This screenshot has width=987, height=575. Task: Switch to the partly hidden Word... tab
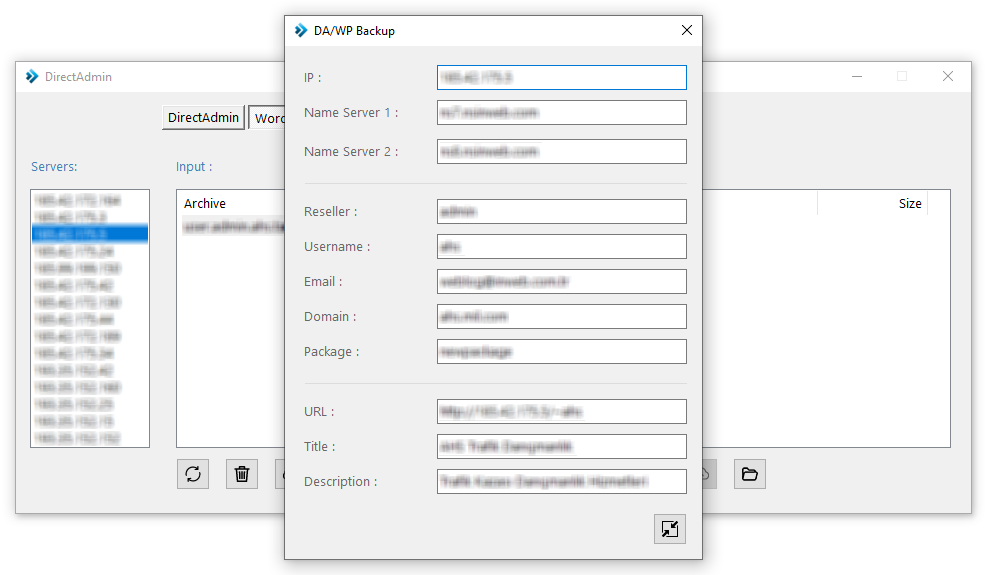coord(268,118)
